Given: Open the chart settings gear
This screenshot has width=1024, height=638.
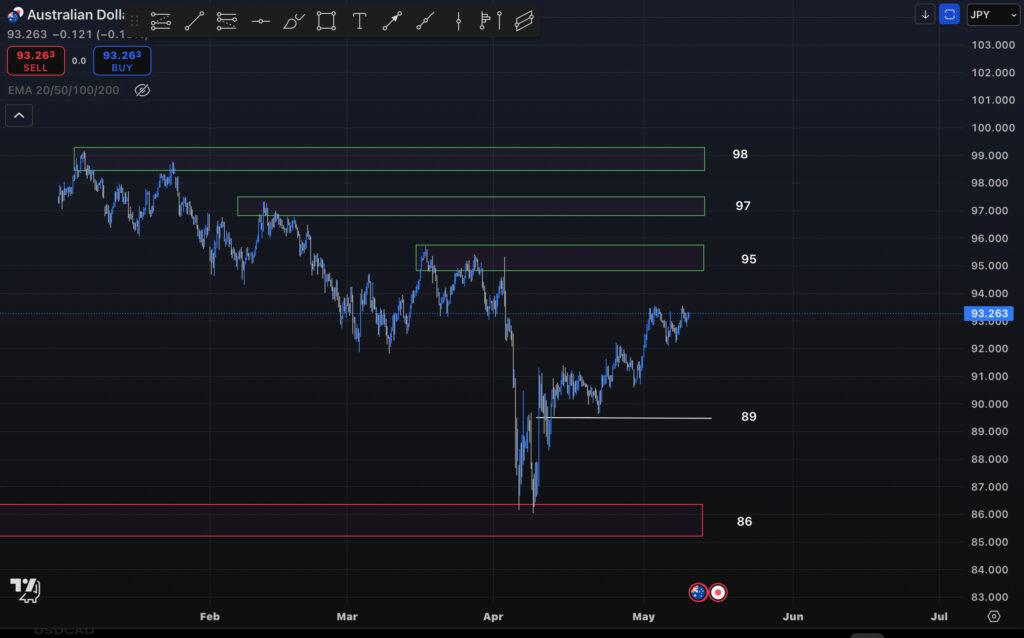Looking at the screenshot, I should click(x=993, y=618).
